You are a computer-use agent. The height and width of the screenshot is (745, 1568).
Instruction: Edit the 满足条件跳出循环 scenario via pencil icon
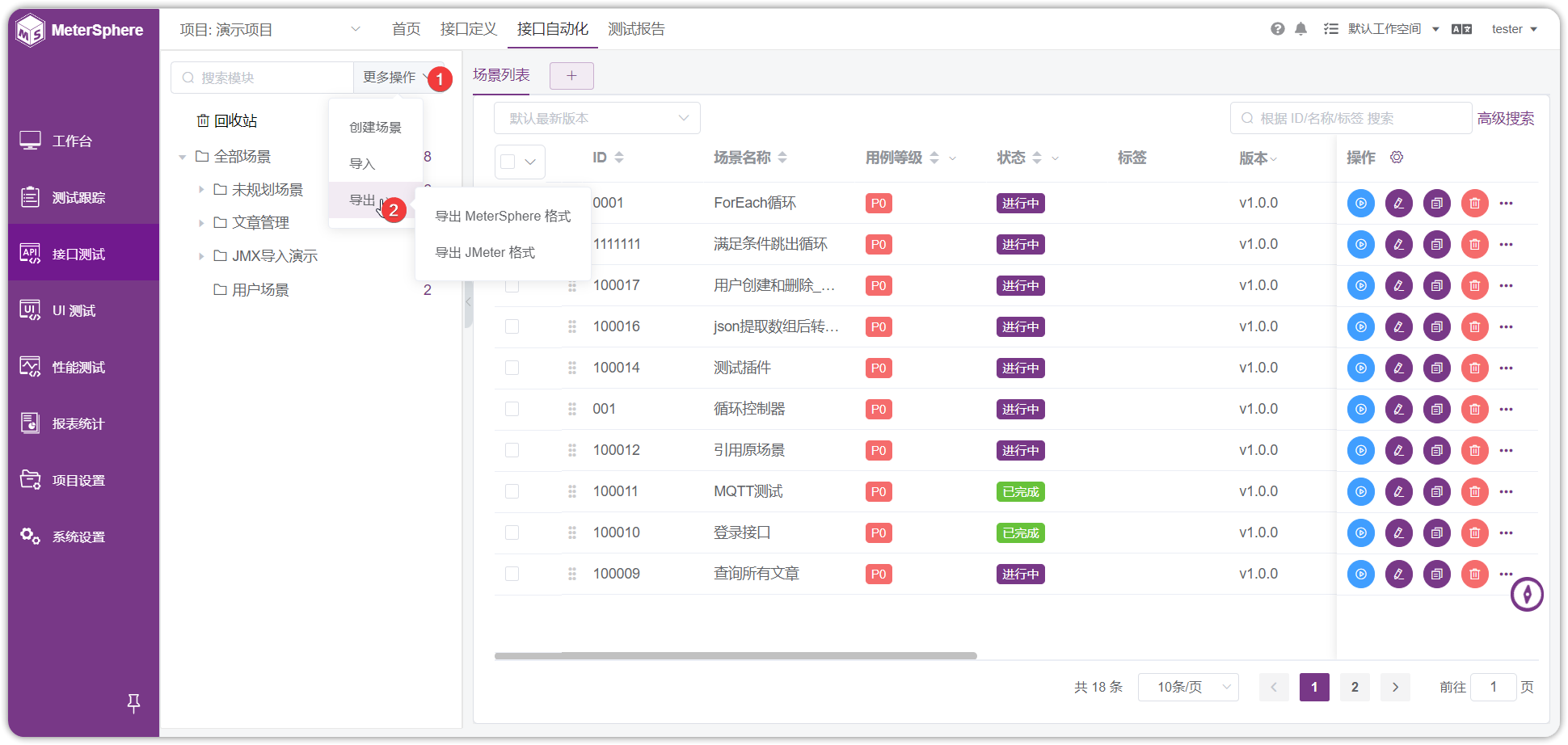(1398, 244)
